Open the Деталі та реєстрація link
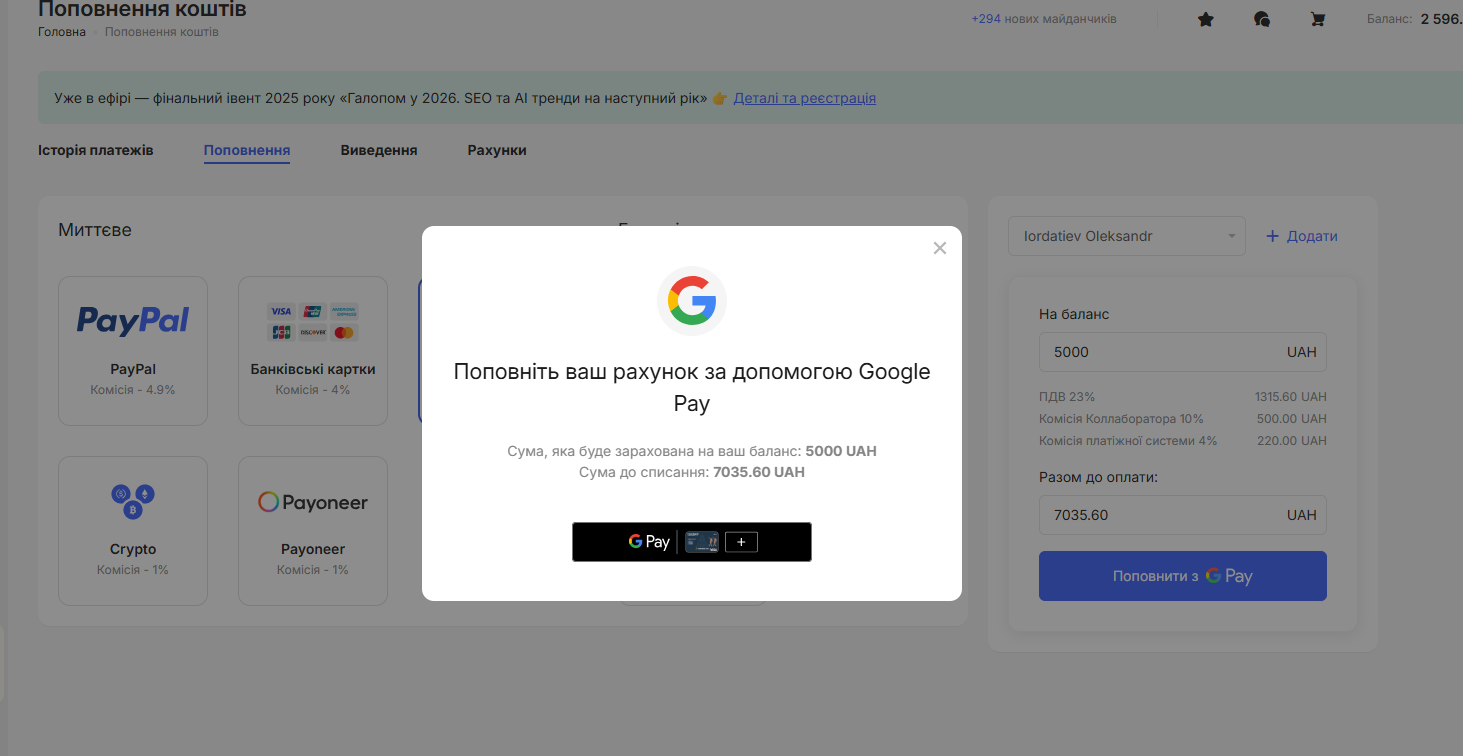 (805, 98)
